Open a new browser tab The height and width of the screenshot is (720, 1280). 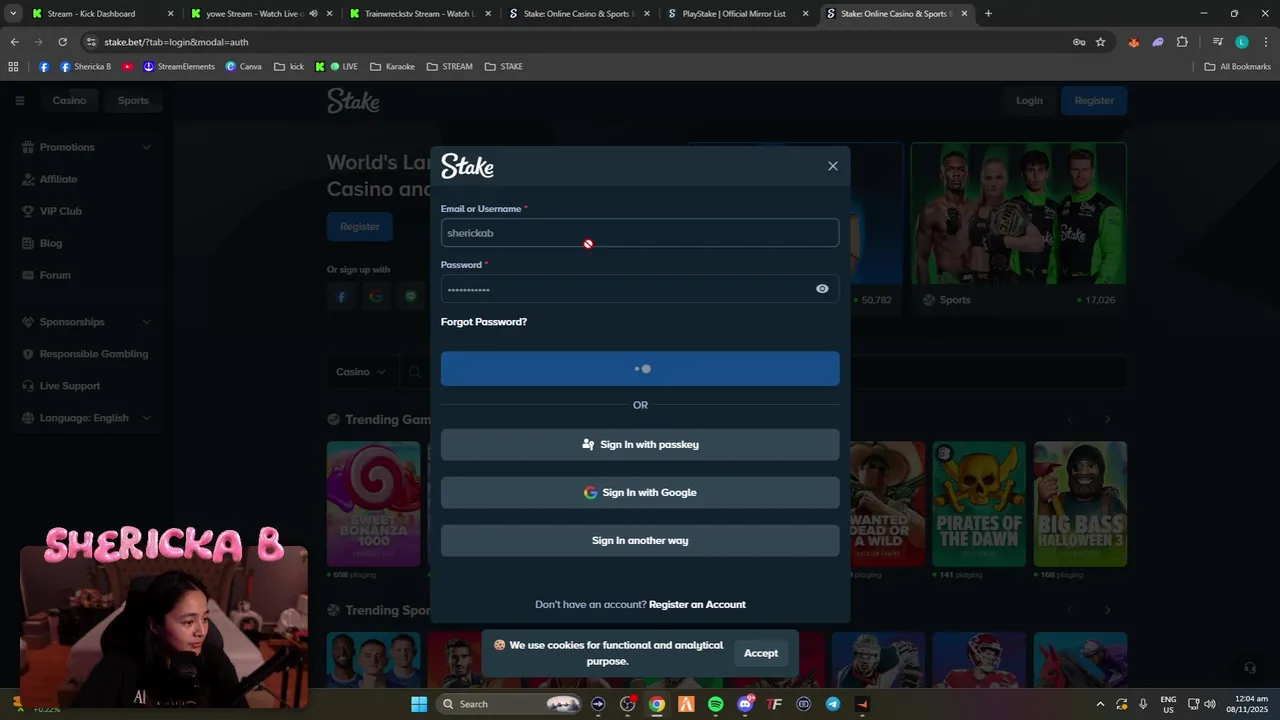coord(988,14)
